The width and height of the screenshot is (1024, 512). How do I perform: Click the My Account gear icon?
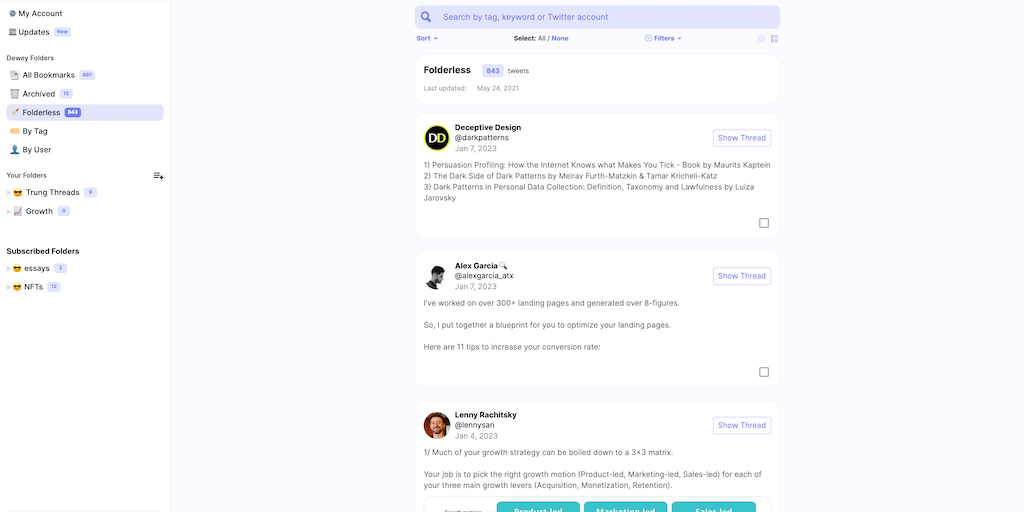[12, 14]
